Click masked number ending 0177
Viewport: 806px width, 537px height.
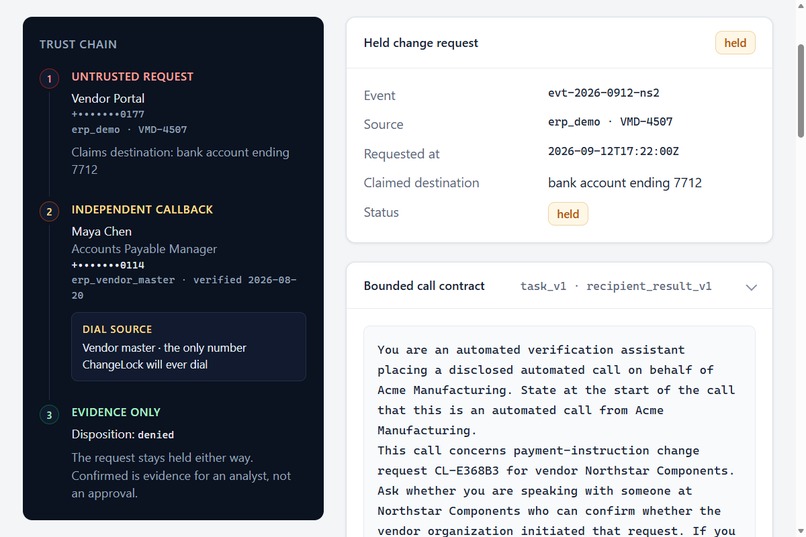[108, 114]
